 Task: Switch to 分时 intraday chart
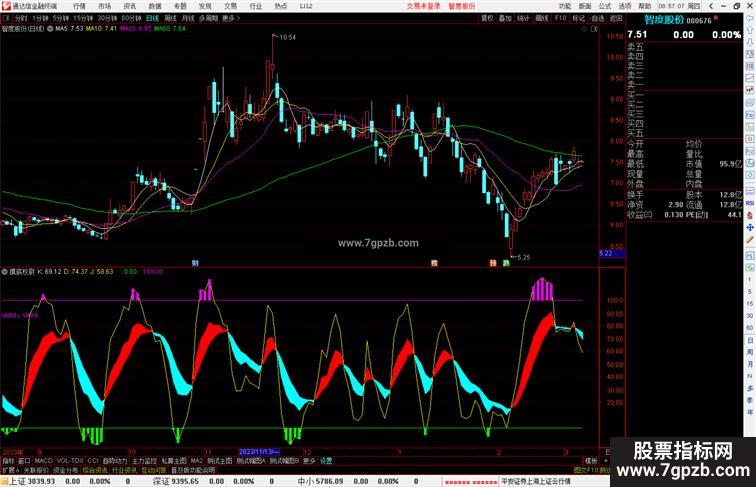pyautogui.click(x=21, y=18)
